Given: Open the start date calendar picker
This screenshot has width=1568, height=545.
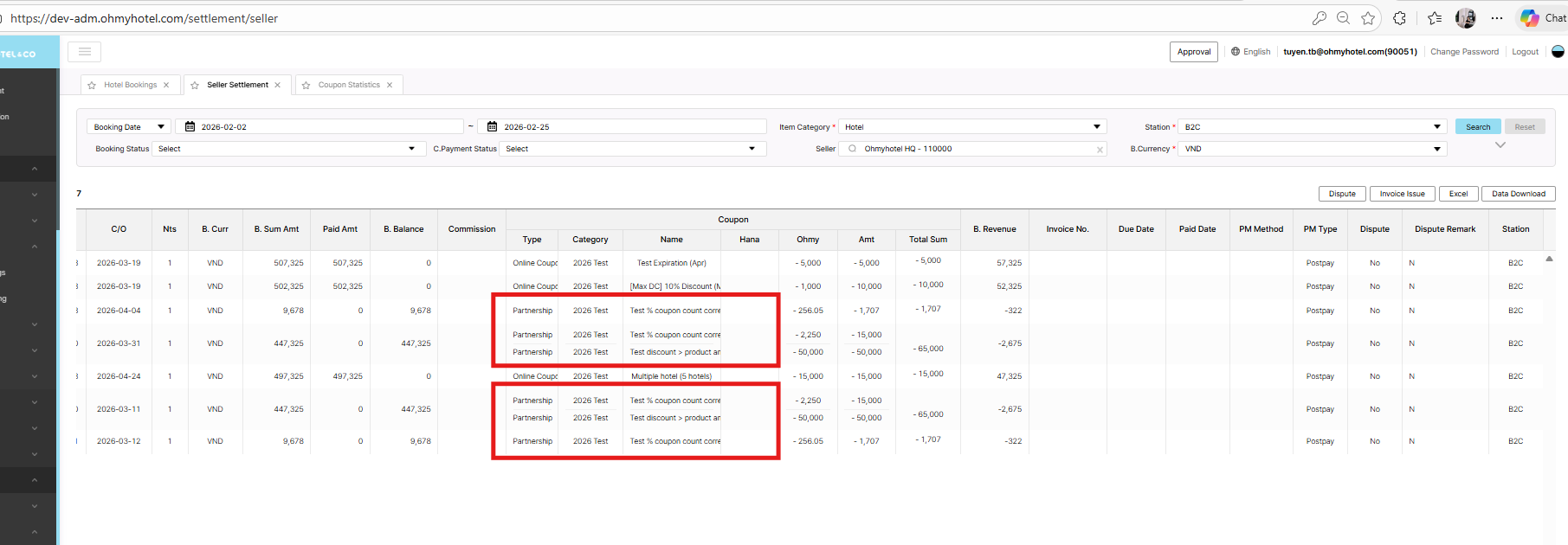Looking at the screenshot, I should 190,127.
